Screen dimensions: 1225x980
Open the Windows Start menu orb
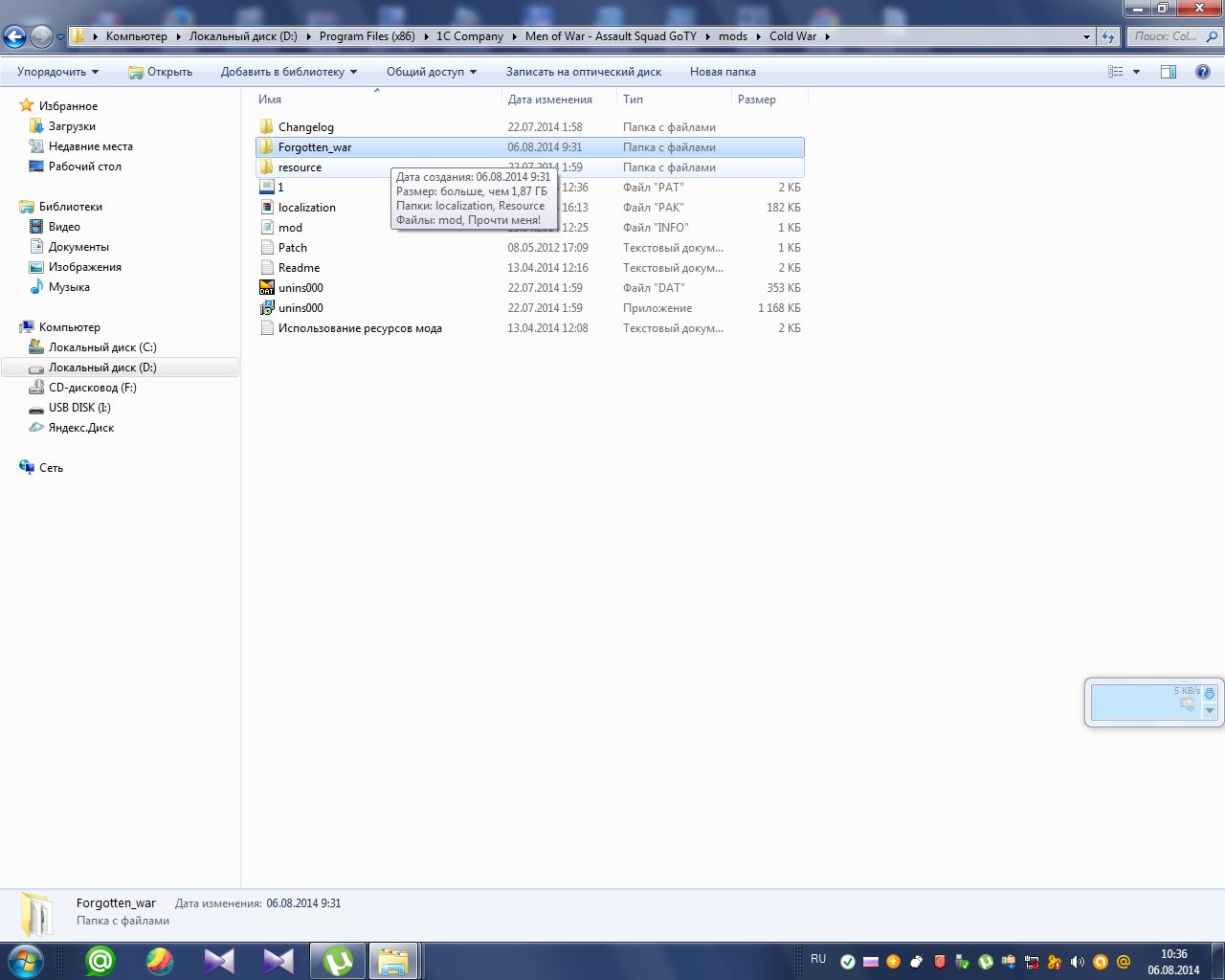tap(25, 961)
